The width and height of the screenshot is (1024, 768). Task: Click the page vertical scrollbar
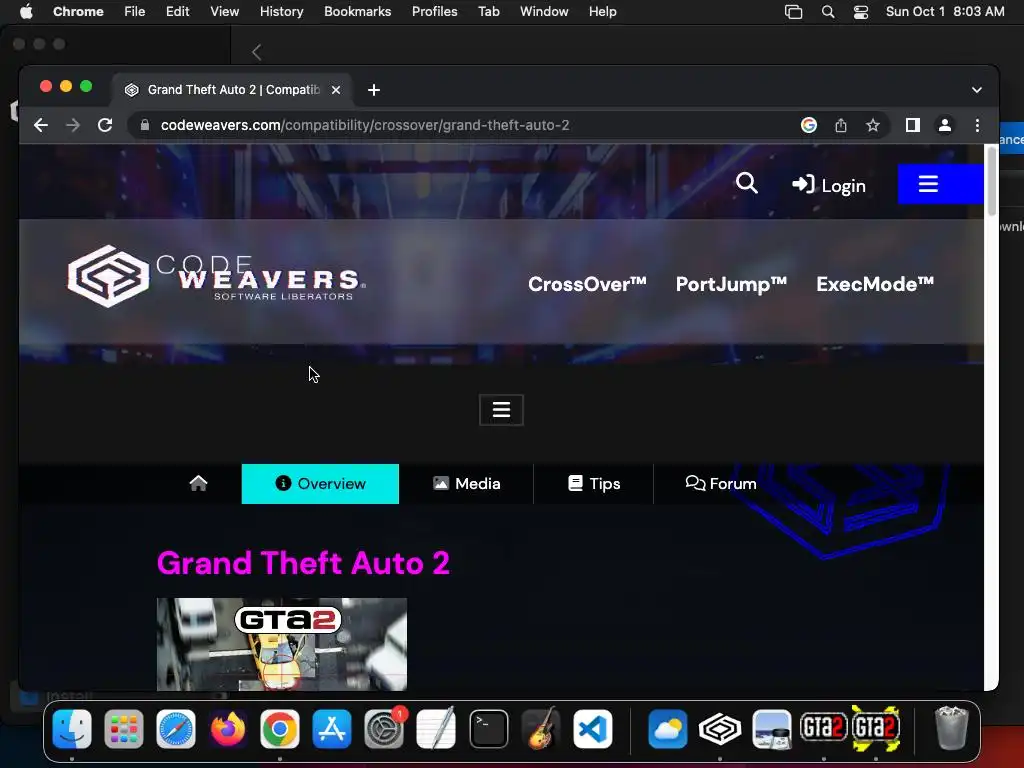coord(991,181)
